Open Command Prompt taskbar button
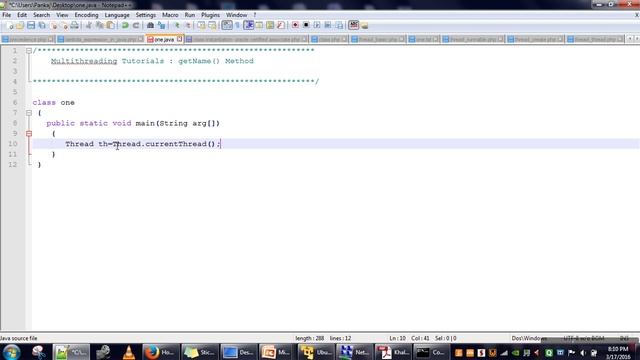The width and height of the screenshot is (640, 360). pyautogui.click(x=431, y=352)
